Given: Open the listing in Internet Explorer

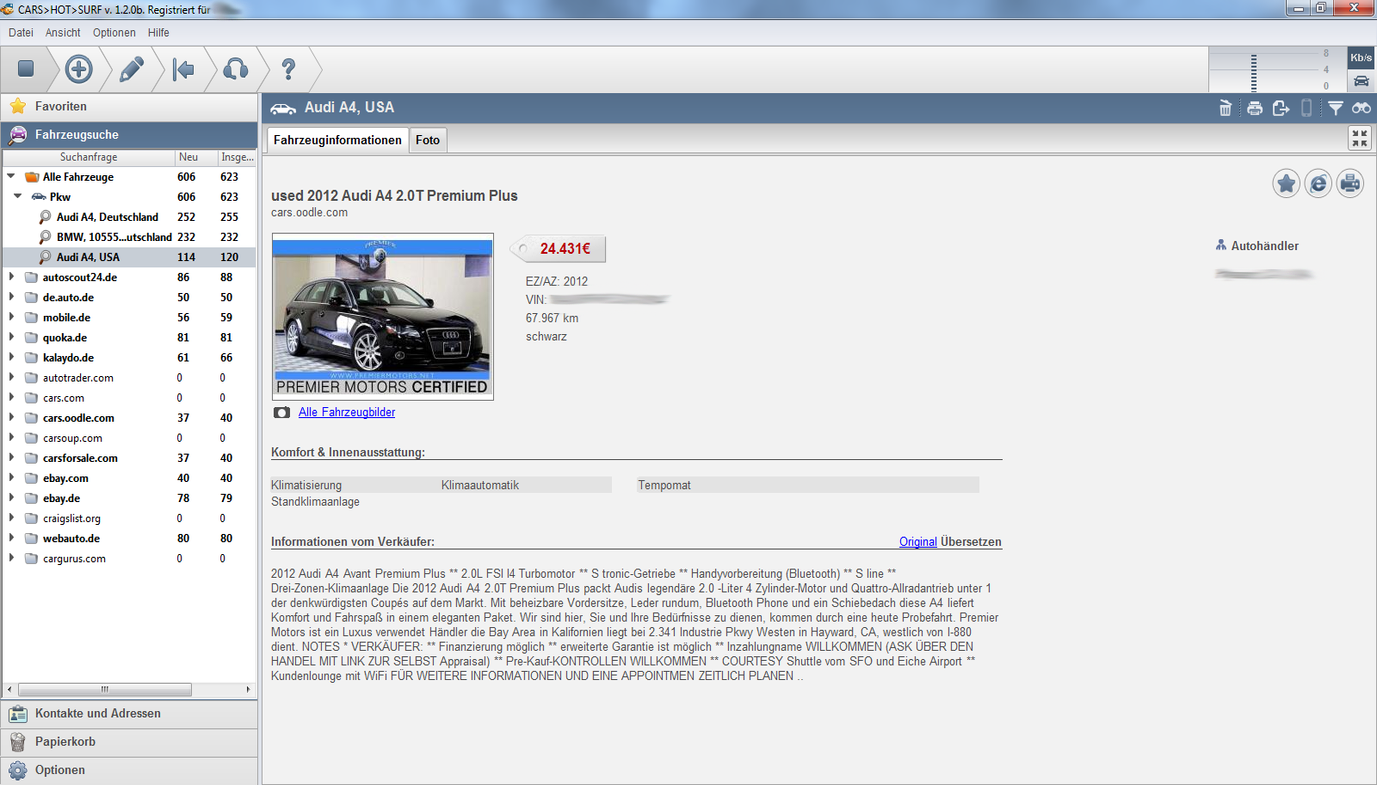Looking at the screenshot, I should [1318, 183].
